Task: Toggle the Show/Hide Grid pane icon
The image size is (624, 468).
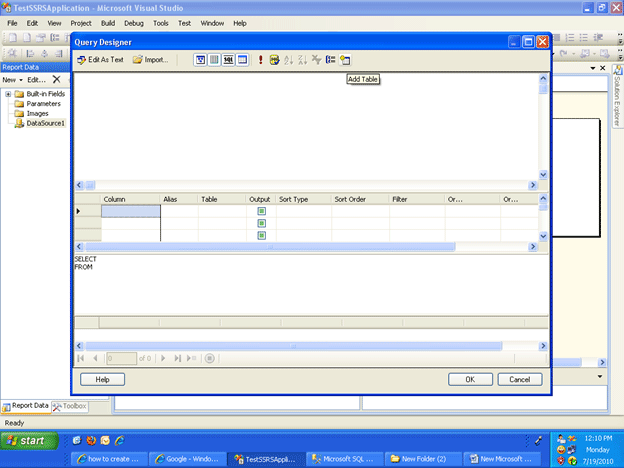Action: tap(214, 60)
